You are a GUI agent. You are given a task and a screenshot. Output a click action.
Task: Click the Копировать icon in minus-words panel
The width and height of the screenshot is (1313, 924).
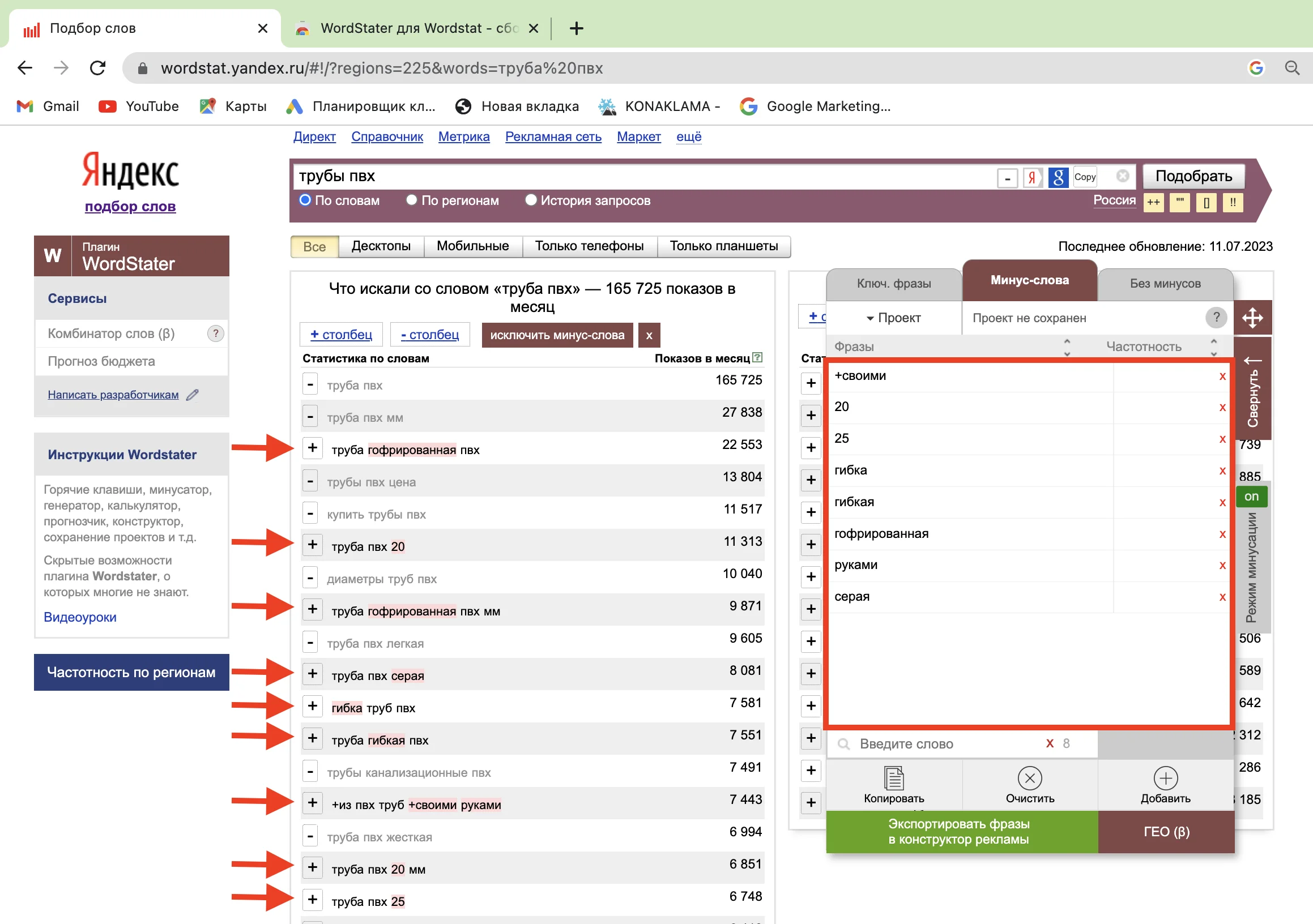(893, 778)
